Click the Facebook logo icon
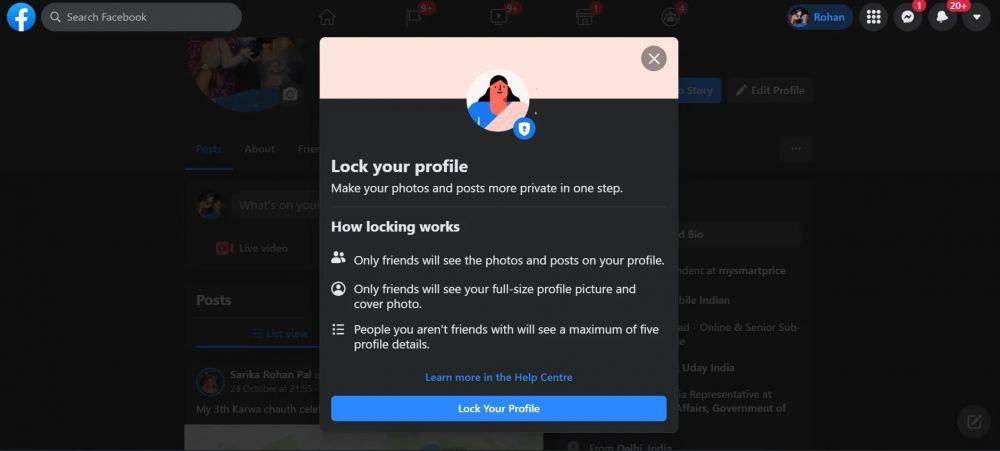 pos(21,17)
